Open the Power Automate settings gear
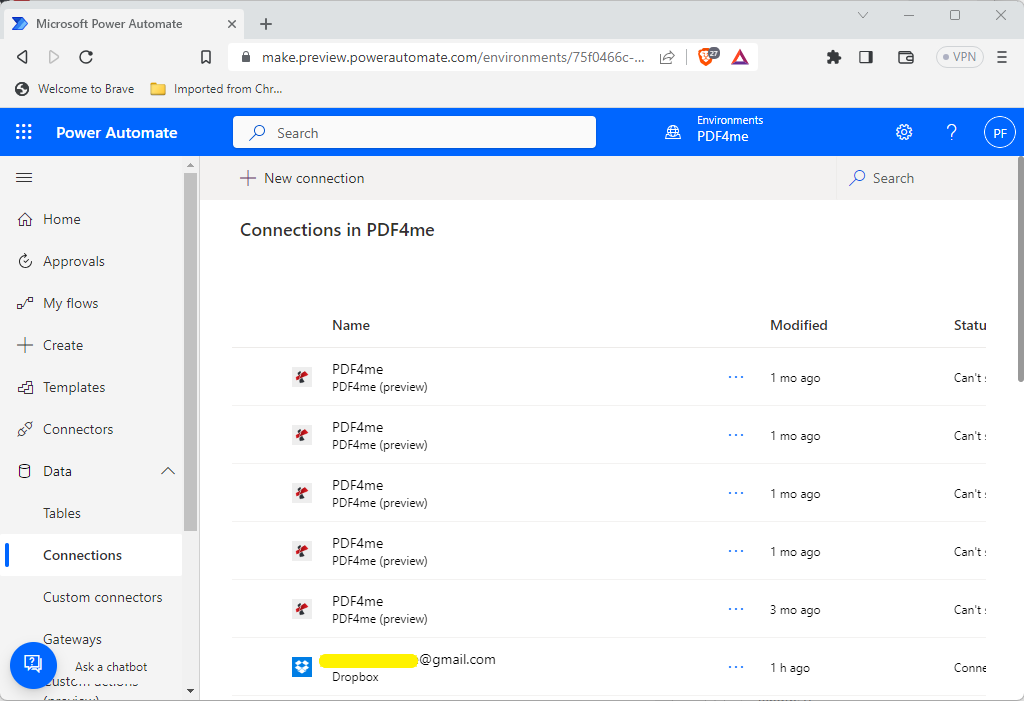 (x=904, y=131)
